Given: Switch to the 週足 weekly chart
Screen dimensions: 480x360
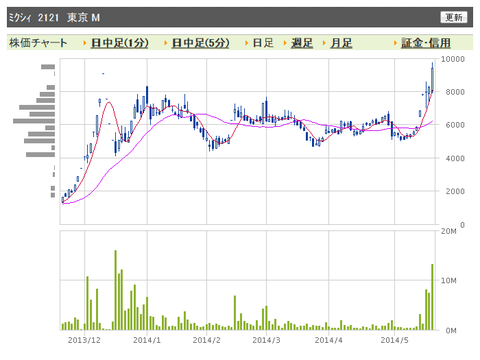Looking at the screenshot, I should point(302,43).
